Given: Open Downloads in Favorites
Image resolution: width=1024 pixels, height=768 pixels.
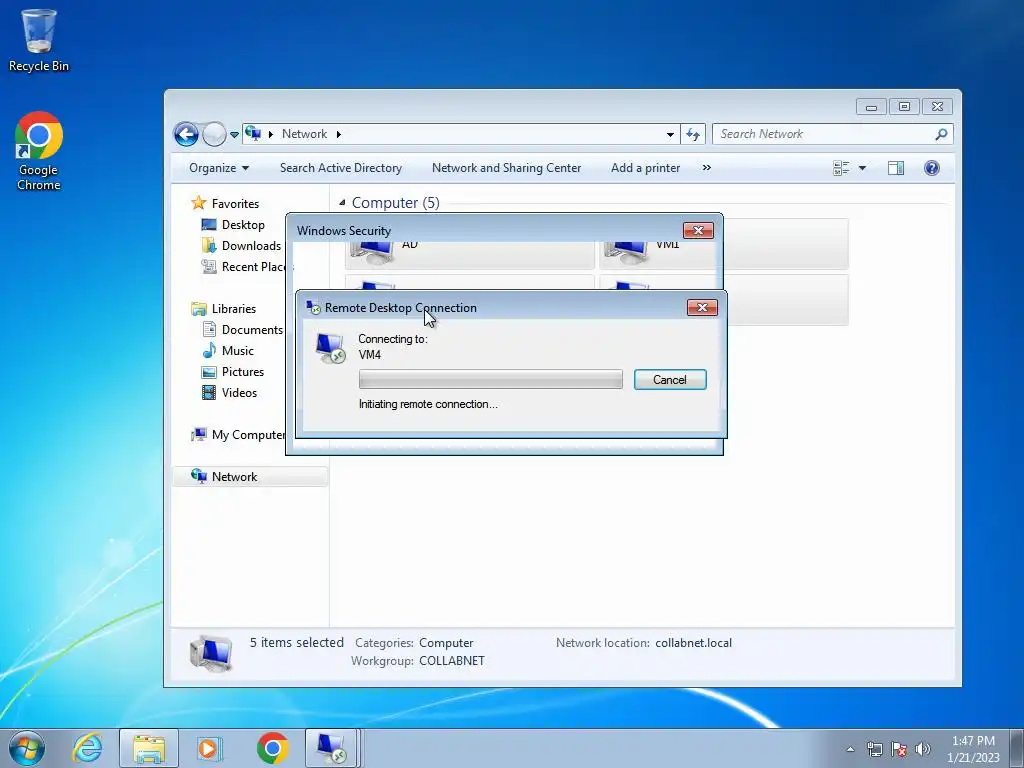Looking at the screenshot, I should pyautogui.click(x=251, y=246).
